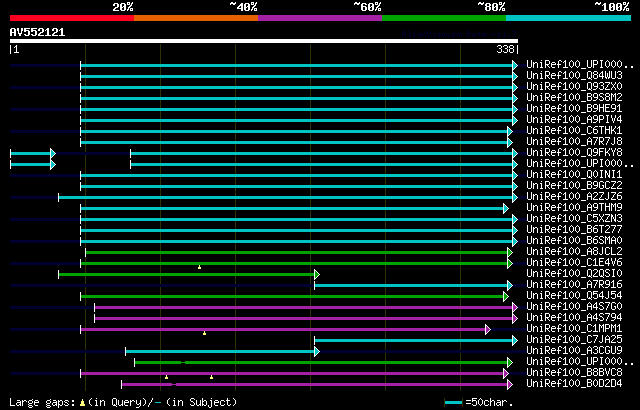640x410 pixels.
Task: Open hit UniRef100_Q93ZX0
Action: click(x=574, y=86)
